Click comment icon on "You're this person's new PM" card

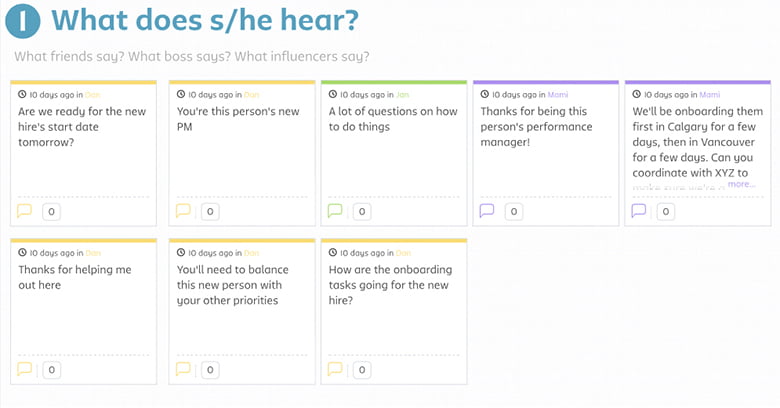click(x=183, y=211)
